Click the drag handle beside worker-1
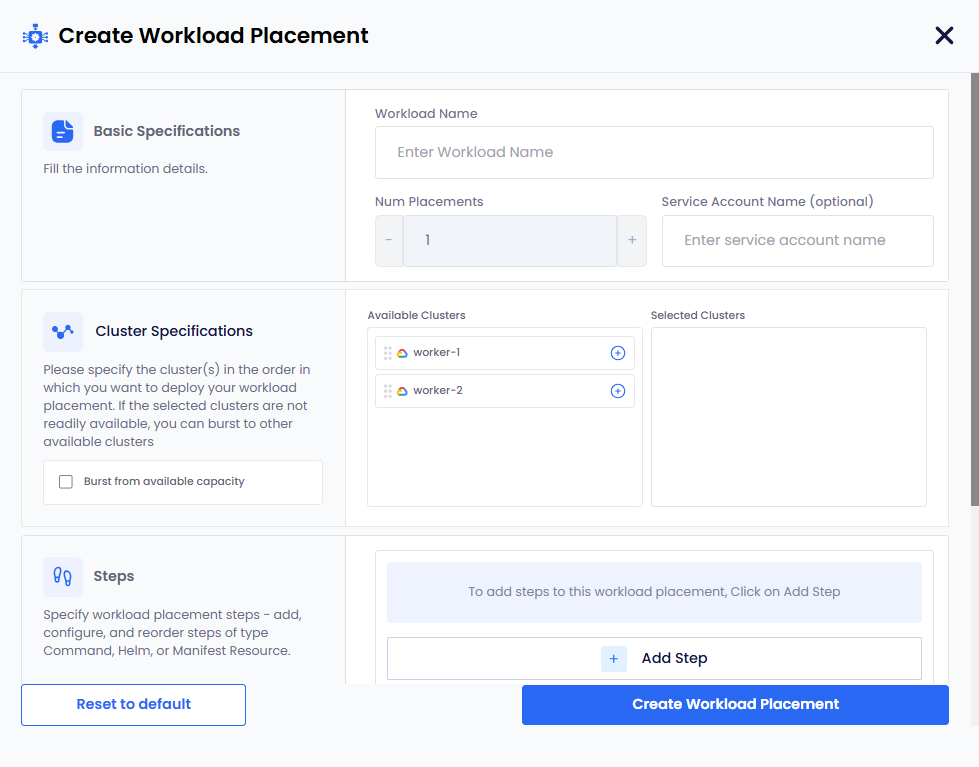979x767 pixels. [388, 353]
